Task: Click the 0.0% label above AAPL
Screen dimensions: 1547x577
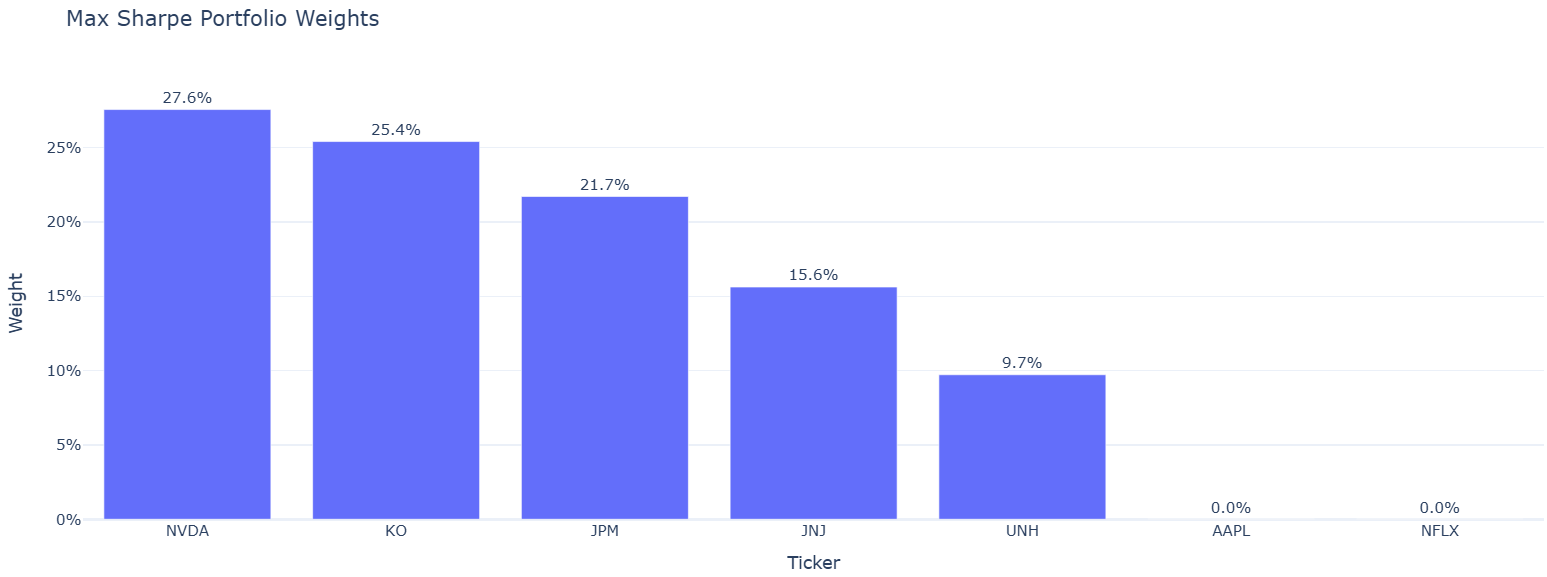Action: coord(1231,508)
